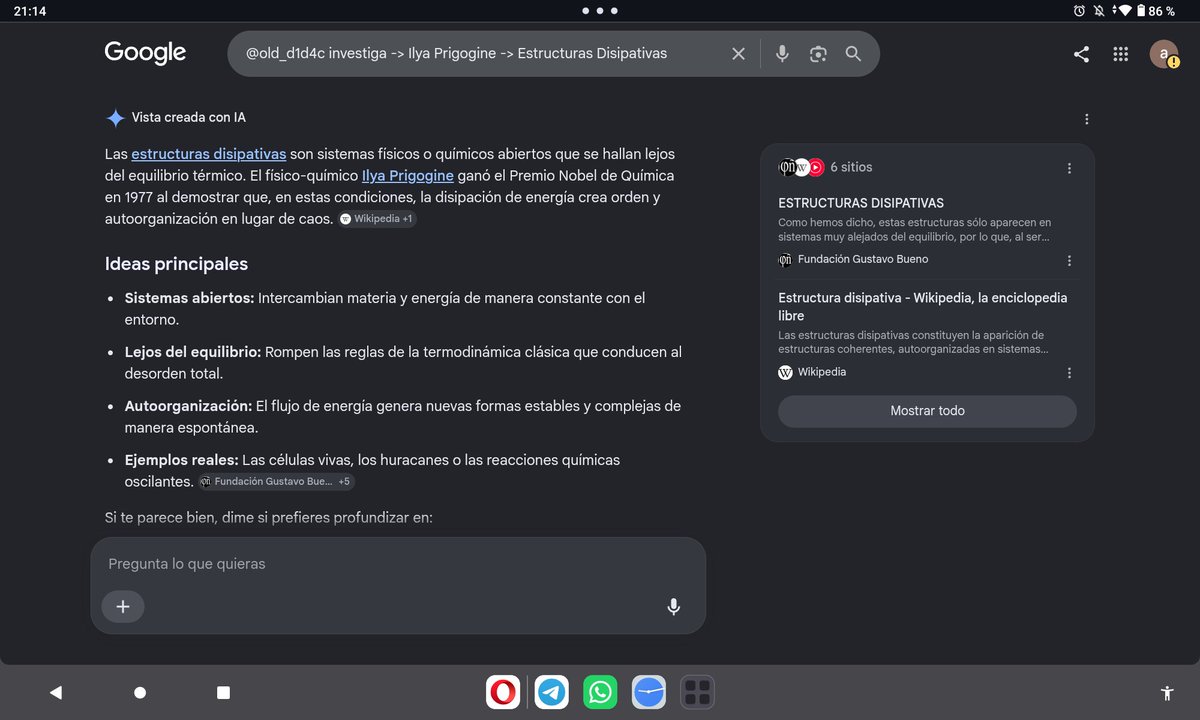Tap the Fundación Gustavo Bueno source label
Screen dimensions: 1200x720
[x=862, y=259]
